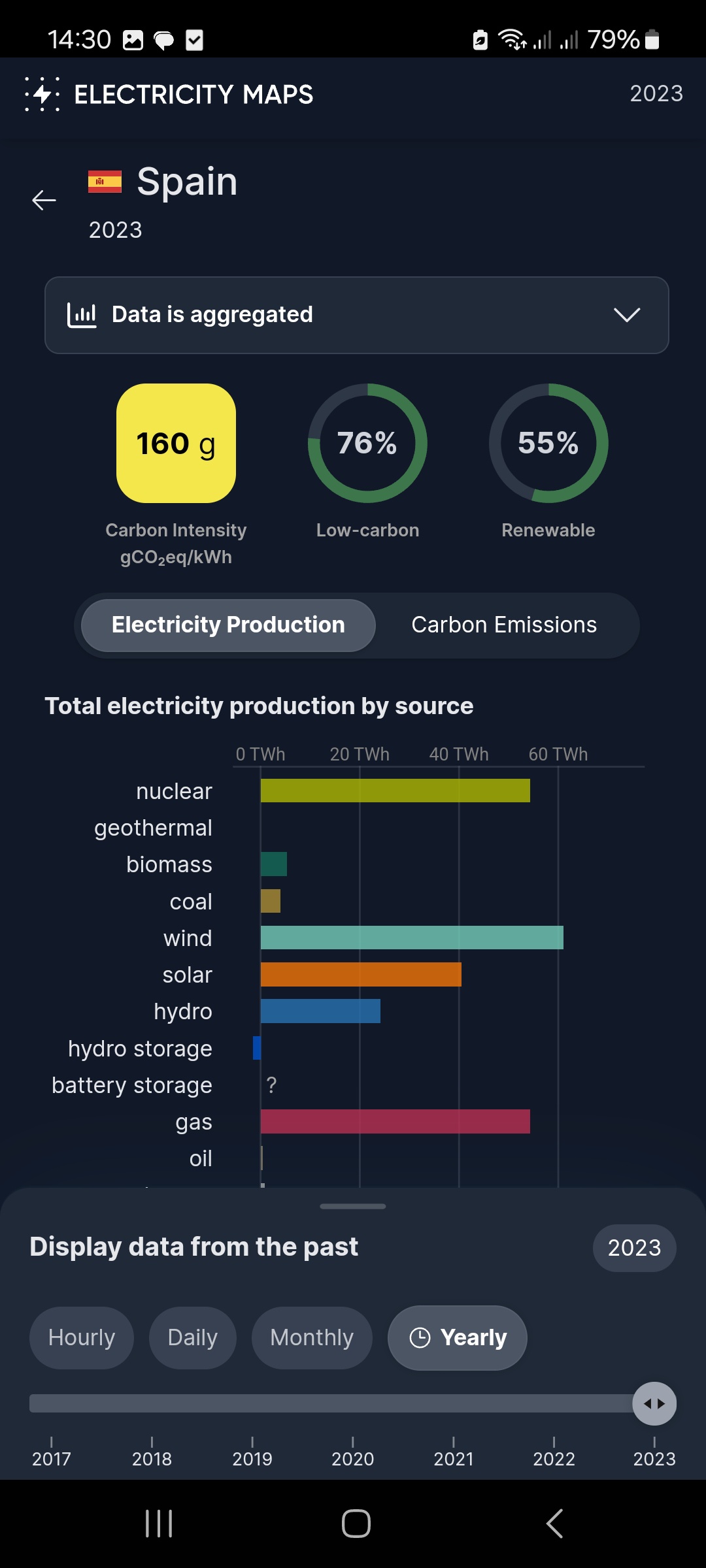Switch to Daily view
This screenshot has width=706, height=1568.
(x=192, y=1337)
